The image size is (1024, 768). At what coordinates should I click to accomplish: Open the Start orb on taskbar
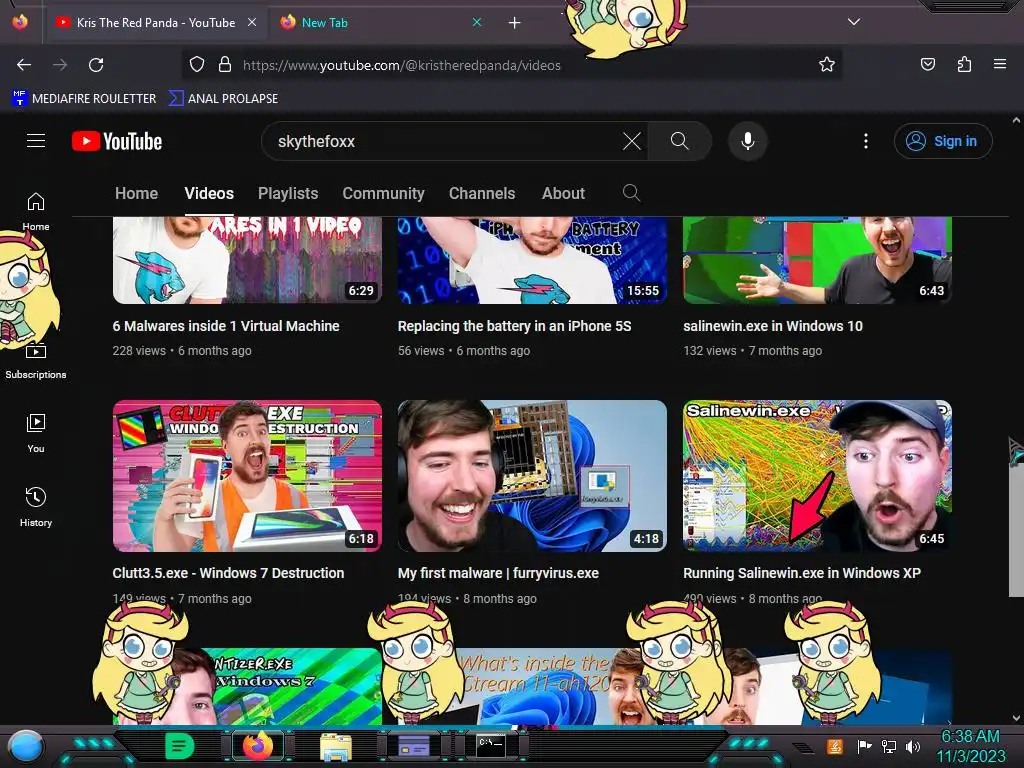(x=26, y=746)
